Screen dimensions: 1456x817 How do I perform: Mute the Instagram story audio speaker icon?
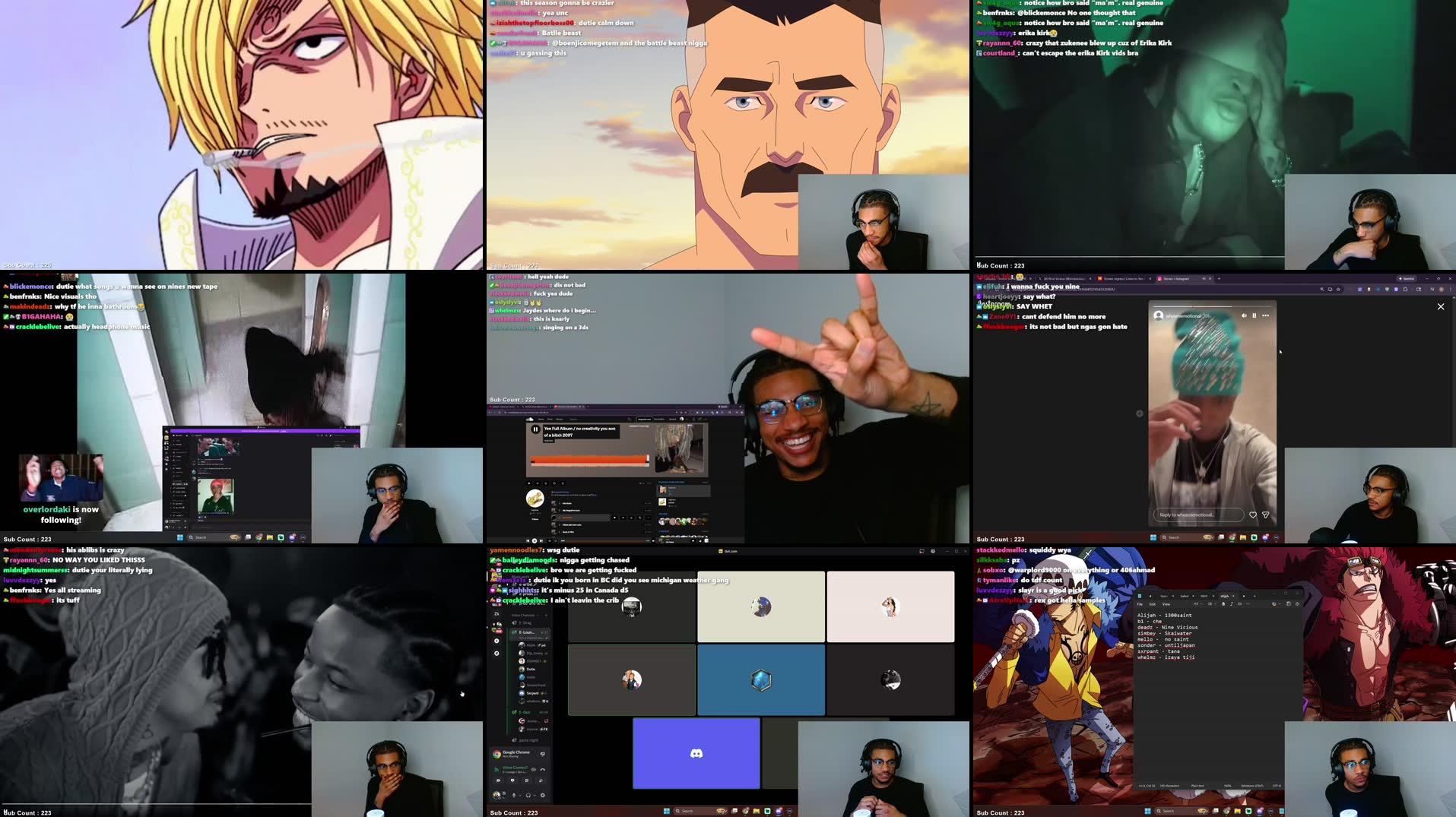1244,315
